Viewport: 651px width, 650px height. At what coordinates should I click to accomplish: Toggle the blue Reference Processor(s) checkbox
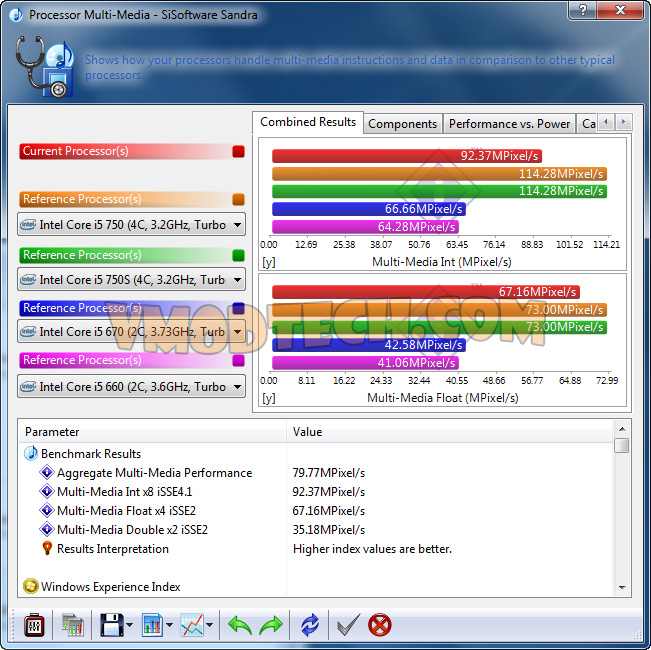point(238,308)
